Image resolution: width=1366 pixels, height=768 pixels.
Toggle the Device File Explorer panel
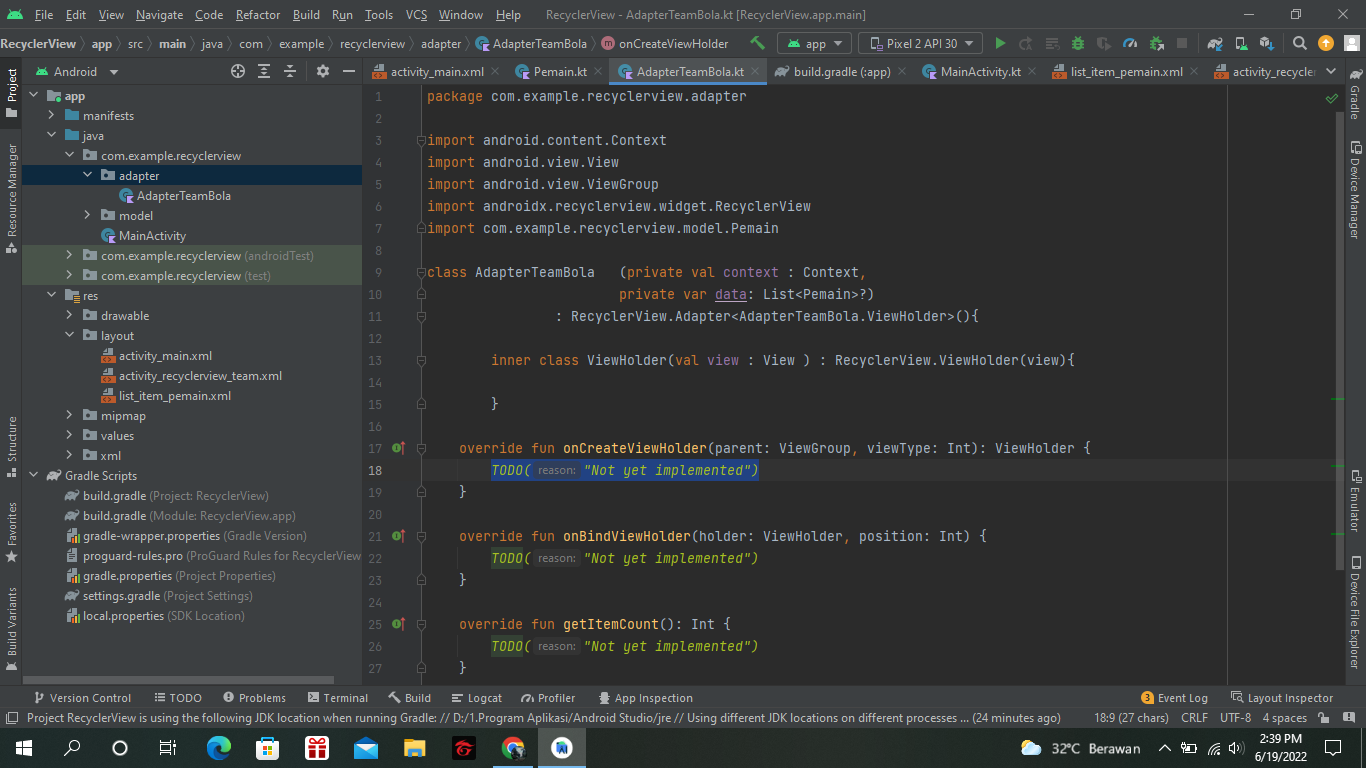click(1355, 612)
